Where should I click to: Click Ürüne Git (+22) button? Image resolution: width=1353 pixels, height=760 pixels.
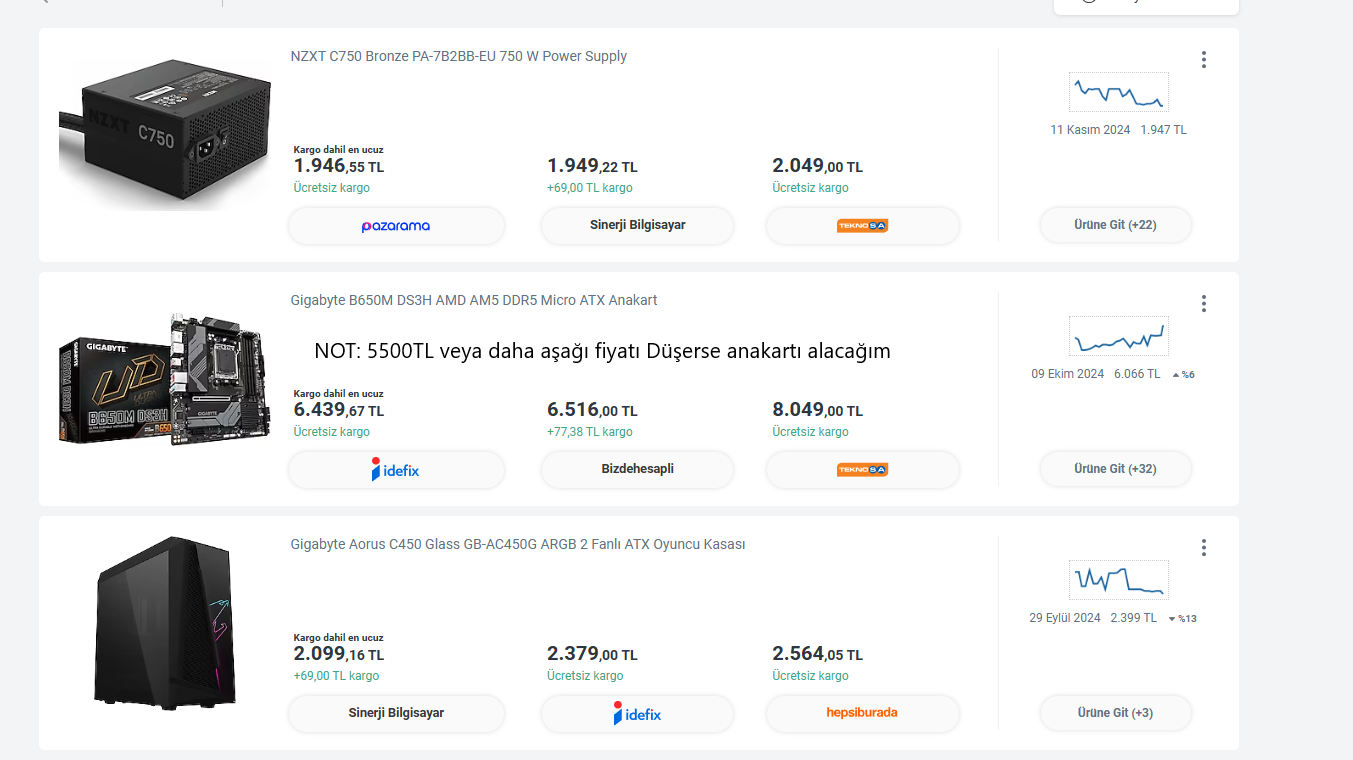pos(1115,225)
